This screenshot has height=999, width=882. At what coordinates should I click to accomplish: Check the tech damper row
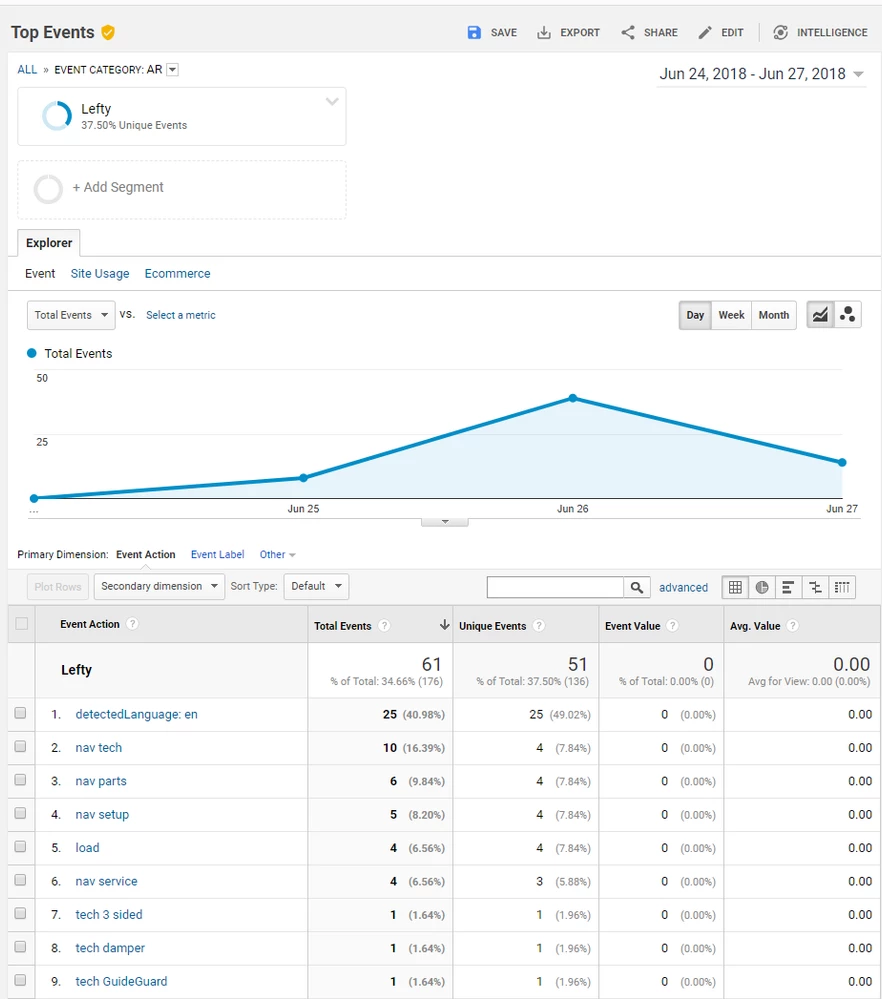pyautogui.click(x=20, y=947)
